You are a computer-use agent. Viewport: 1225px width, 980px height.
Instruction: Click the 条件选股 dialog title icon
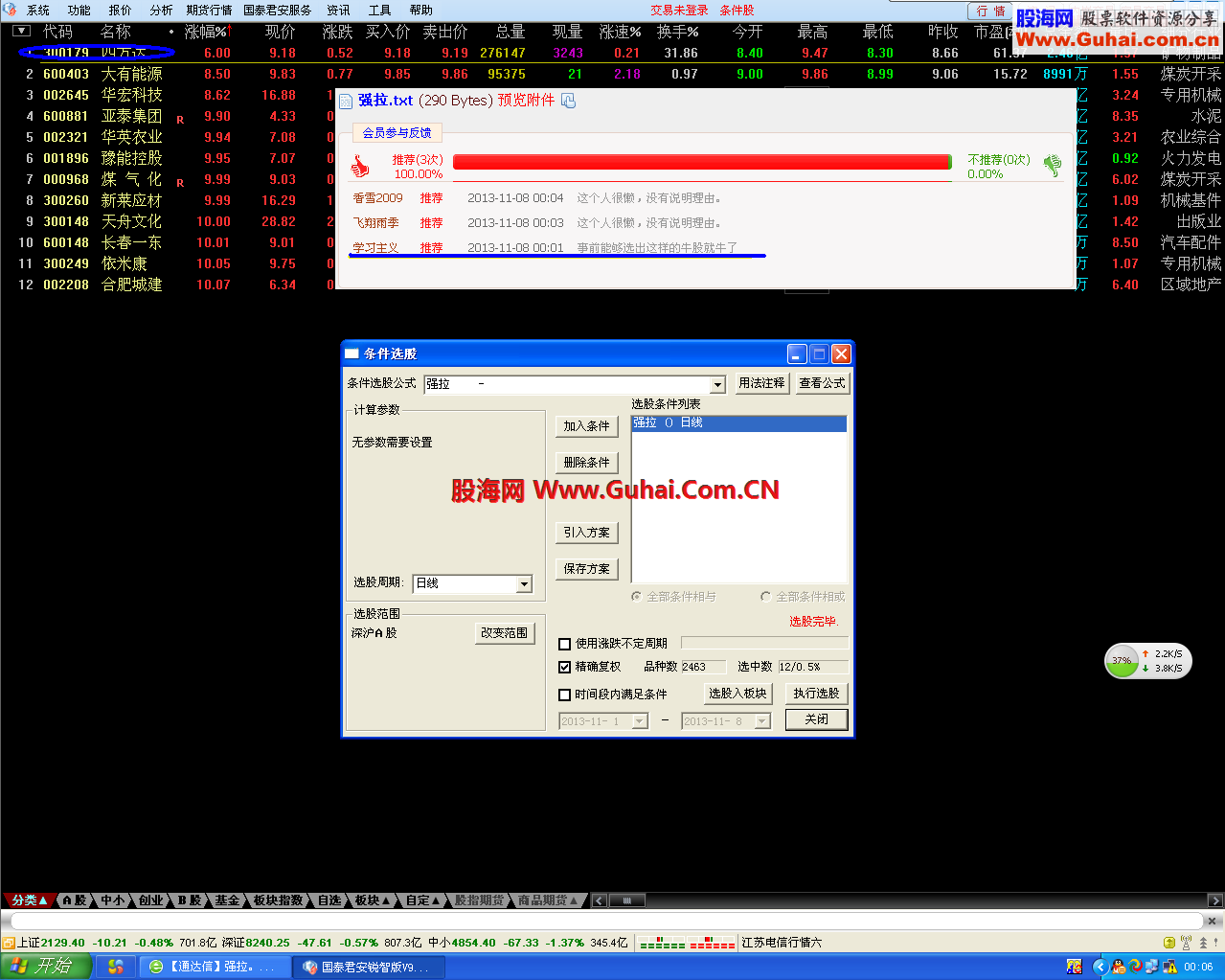352,353
